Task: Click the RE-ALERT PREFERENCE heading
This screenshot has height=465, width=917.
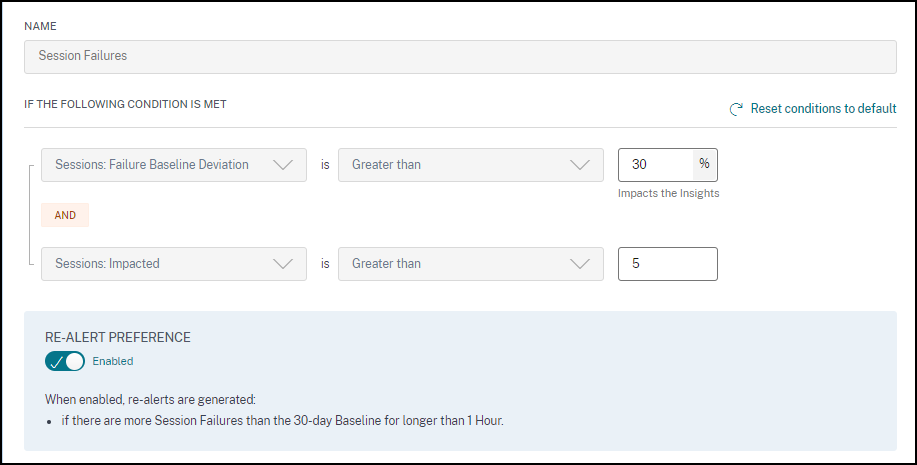Action: click(x=118, y=337)
